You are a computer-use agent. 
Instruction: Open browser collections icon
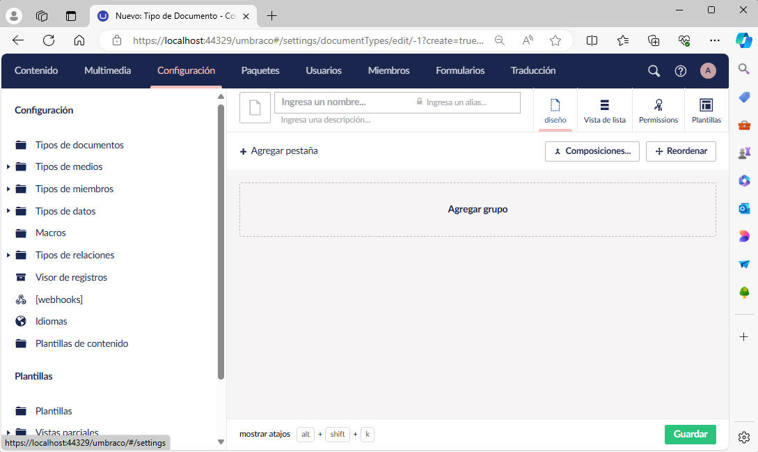653,41
